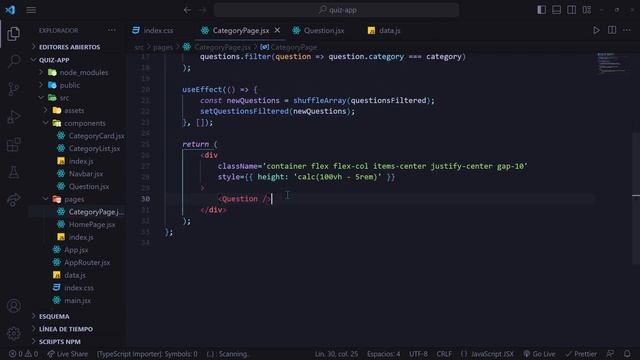
Task: Open Question.jsx in components folder
Action: (89, 187)
